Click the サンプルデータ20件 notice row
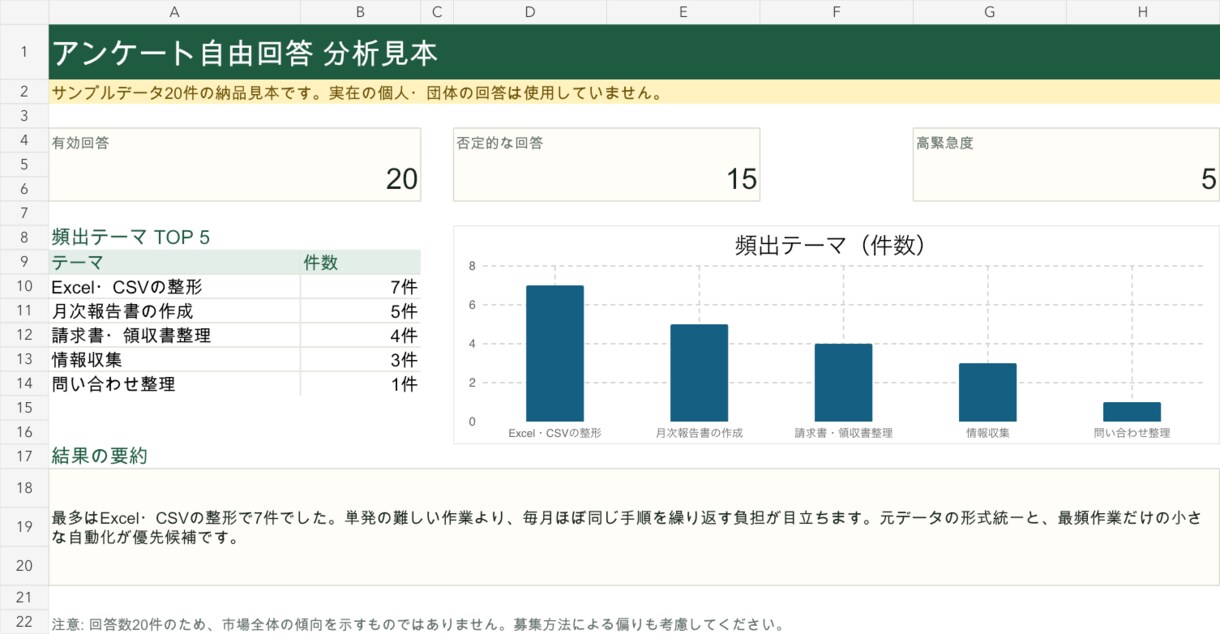 point(634,92)
